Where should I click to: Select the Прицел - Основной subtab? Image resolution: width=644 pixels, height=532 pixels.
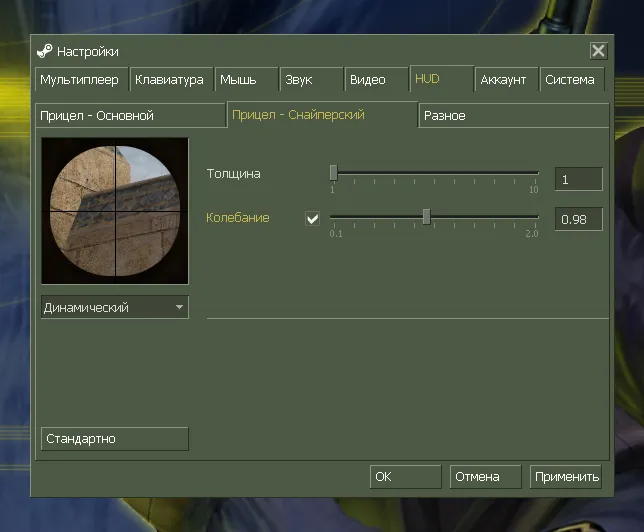(x=131, y=115)
